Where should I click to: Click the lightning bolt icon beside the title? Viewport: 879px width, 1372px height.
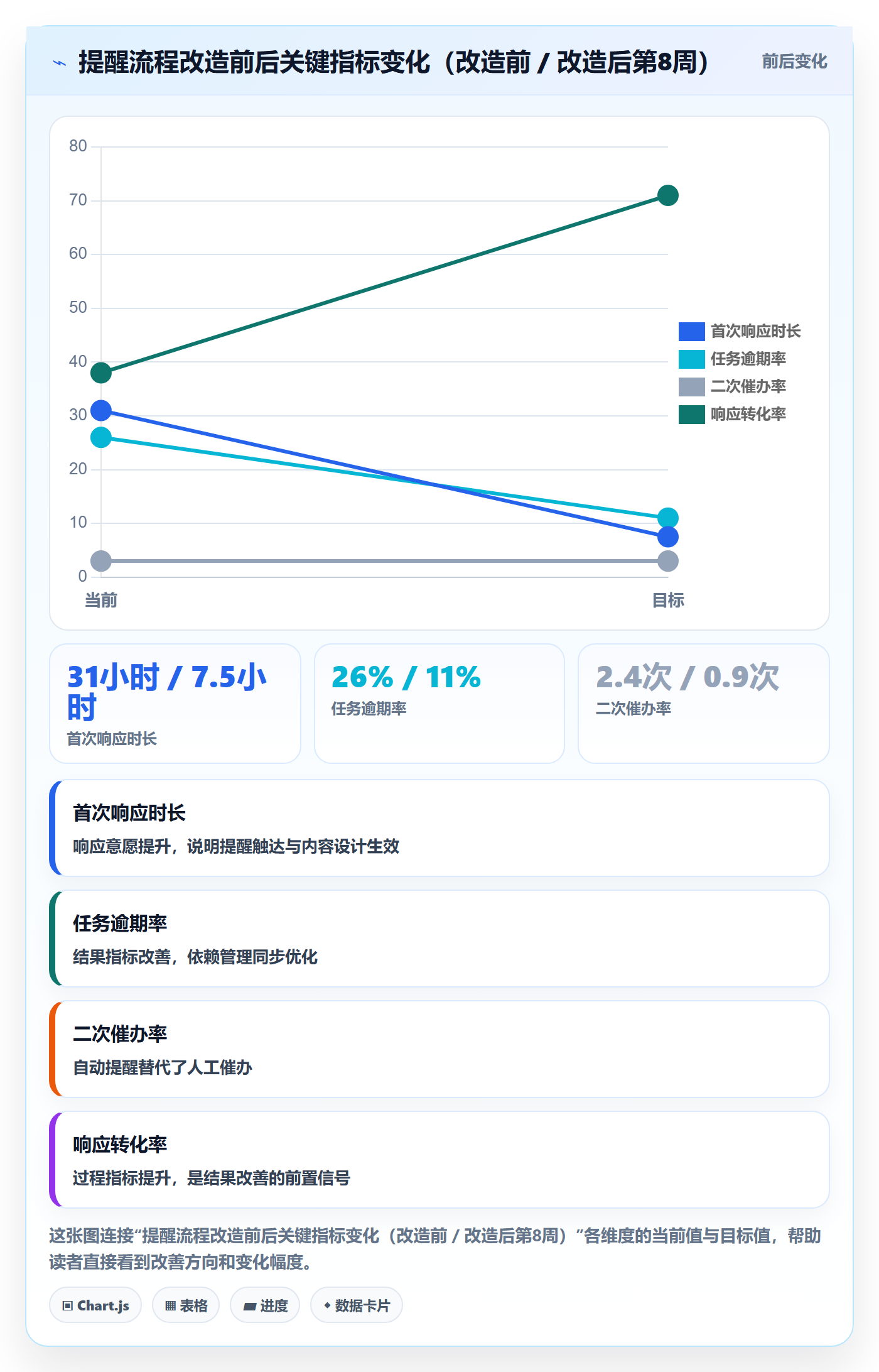point(60,63)
